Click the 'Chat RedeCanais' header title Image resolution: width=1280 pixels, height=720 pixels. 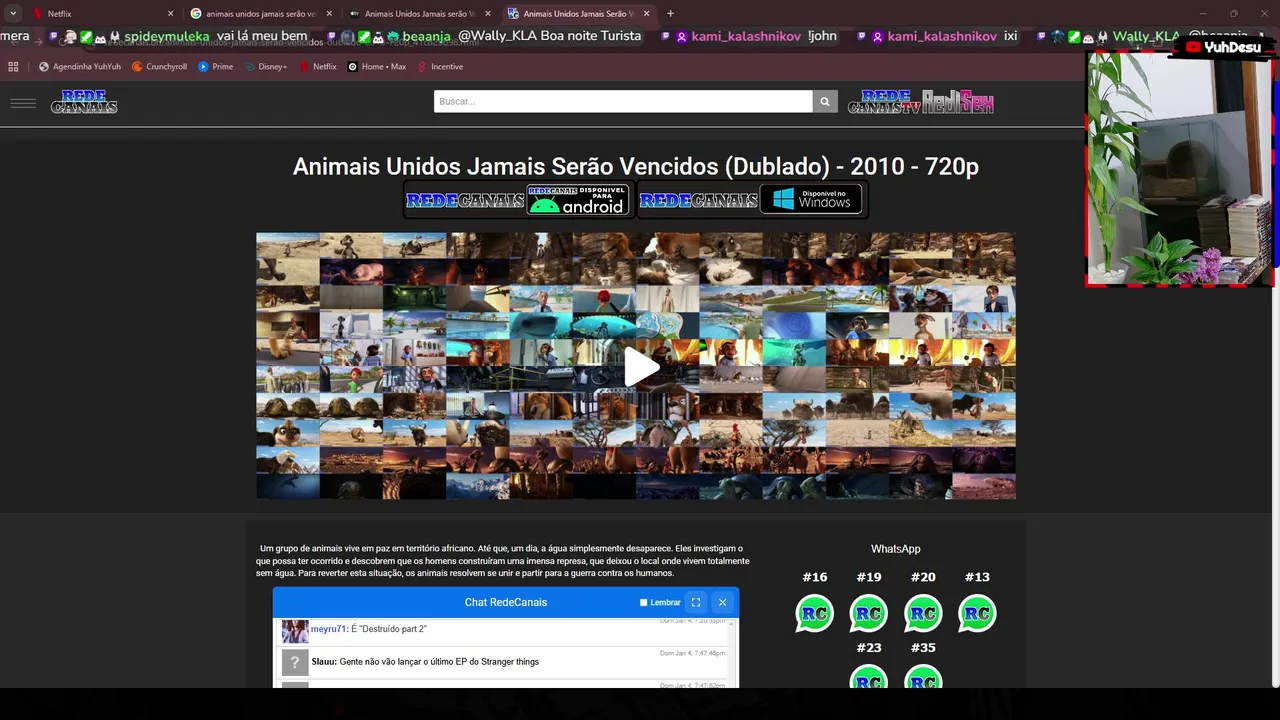tap(506, 603)
